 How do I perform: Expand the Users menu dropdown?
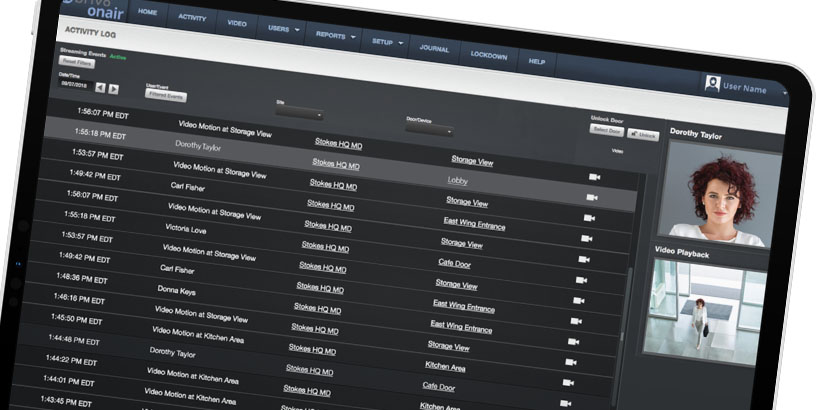coord(284,28)
